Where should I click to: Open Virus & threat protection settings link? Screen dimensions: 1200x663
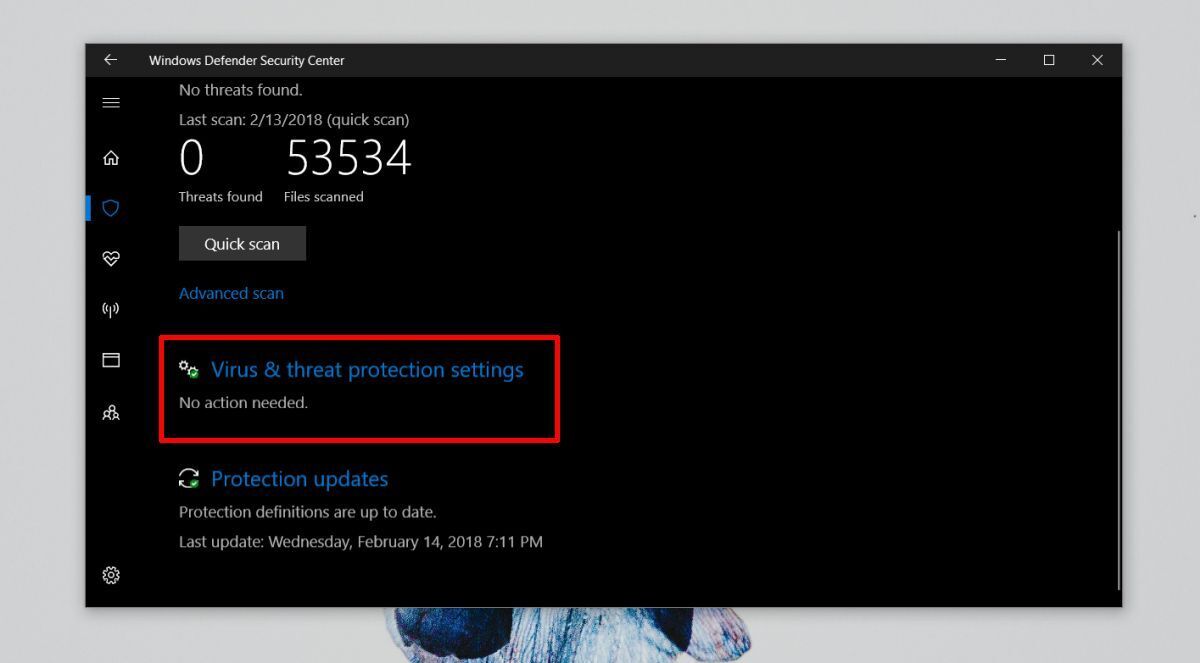point(367,369)
